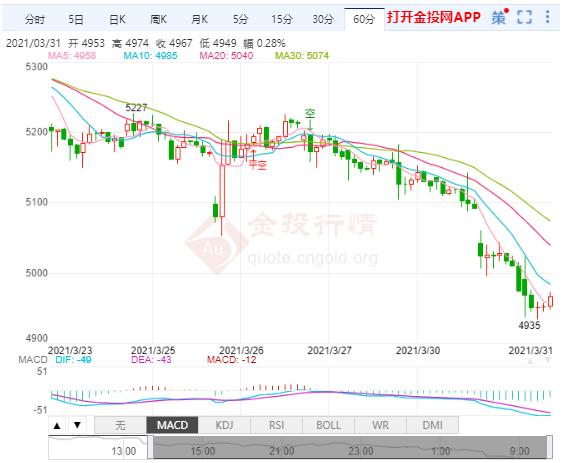
Task: Click the MACD: -12 value label
Action: (x=231, y=360)
